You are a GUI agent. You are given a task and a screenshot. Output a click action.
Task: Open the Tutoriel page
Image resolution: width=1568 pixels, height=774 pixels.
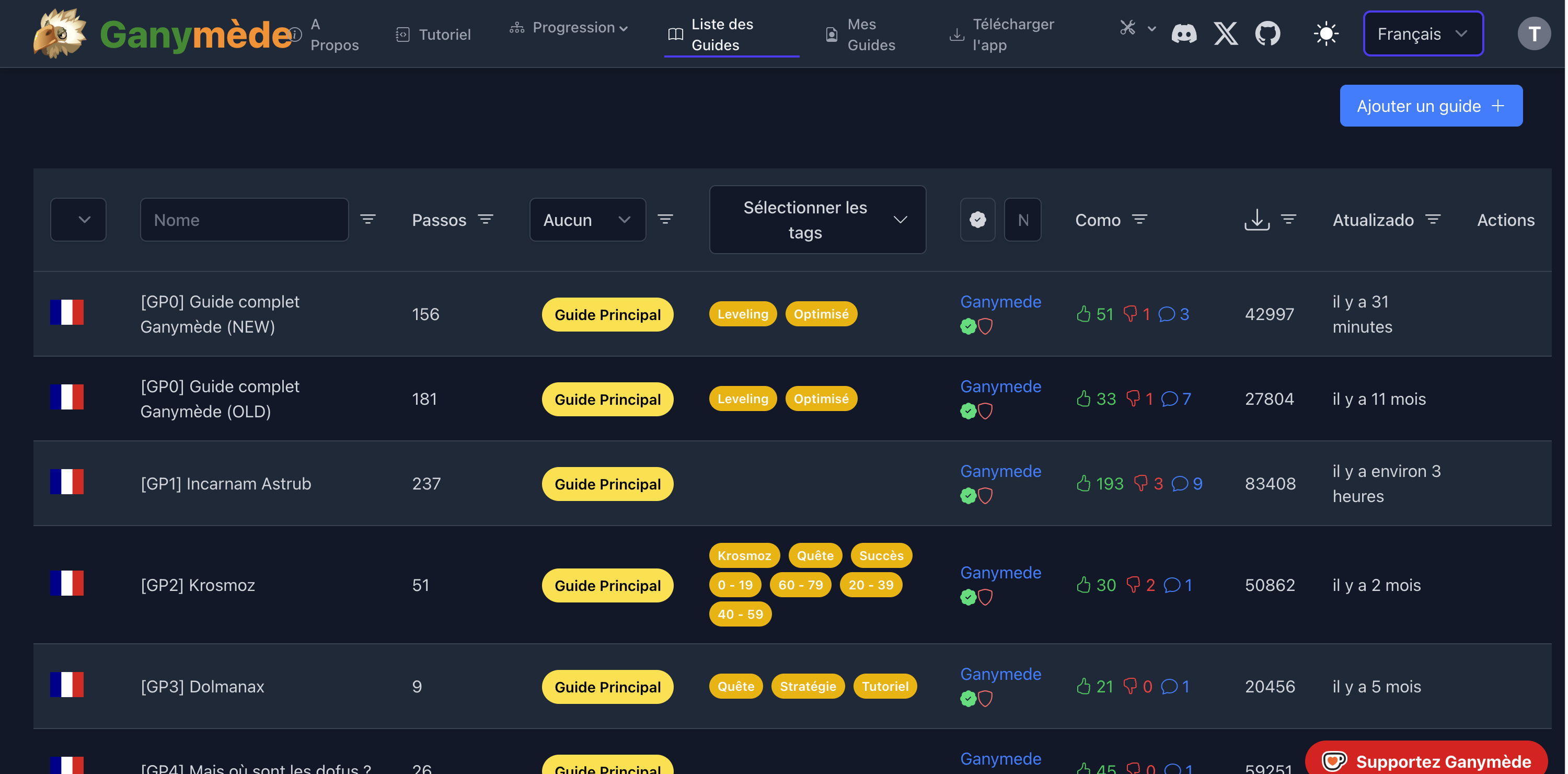433,34
